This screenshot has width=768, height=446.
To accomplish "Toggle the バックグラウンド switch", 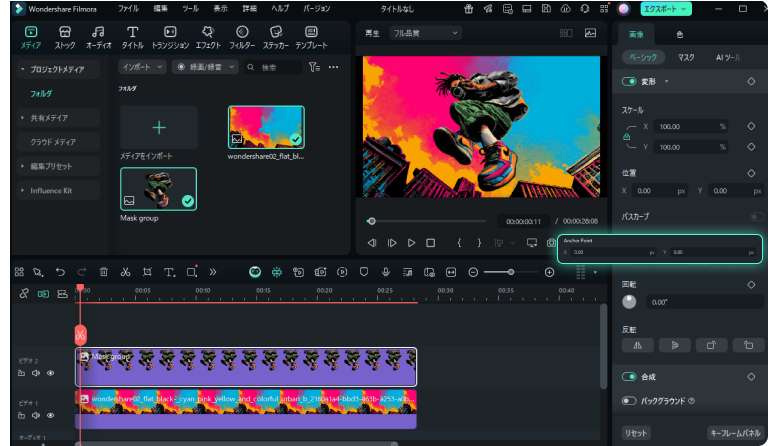I will point(629,400).
